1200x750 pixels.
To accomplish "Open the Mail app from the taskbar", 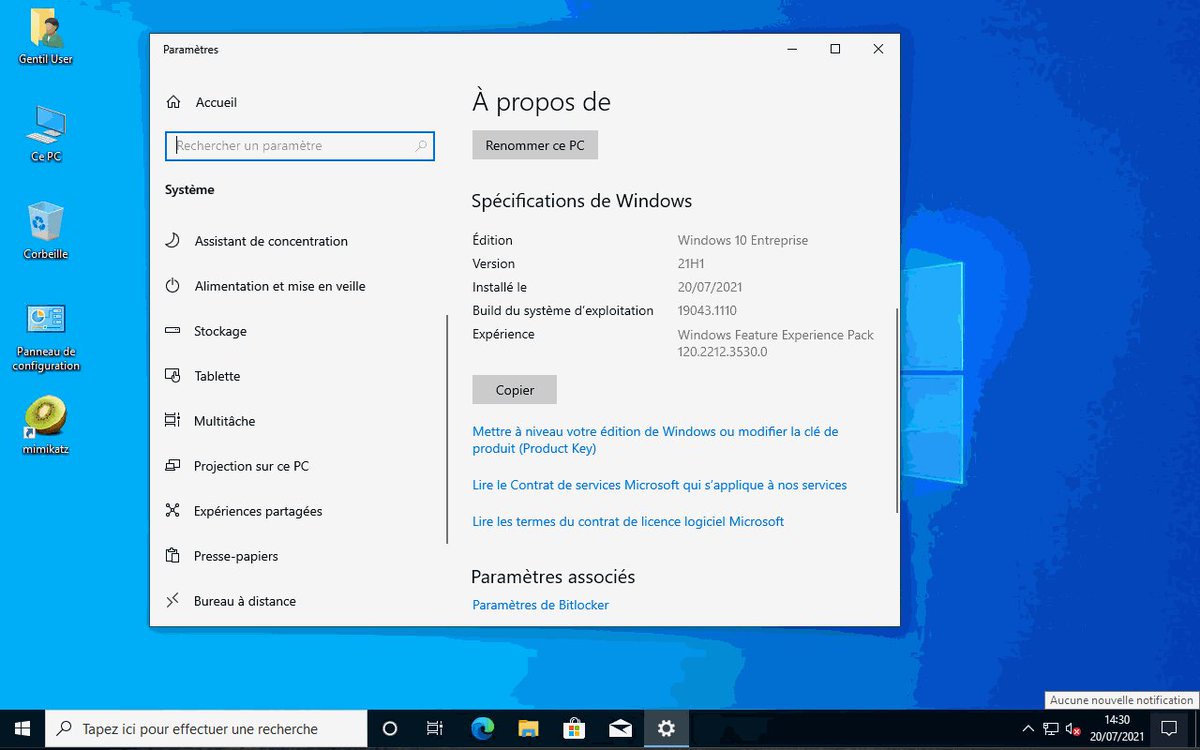I will 620,729.
